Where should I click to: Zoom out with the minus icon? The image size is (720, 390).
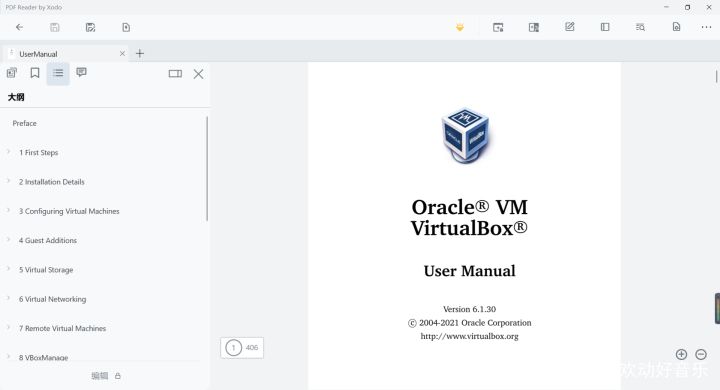pyautogui.click(x=701, y=354)
